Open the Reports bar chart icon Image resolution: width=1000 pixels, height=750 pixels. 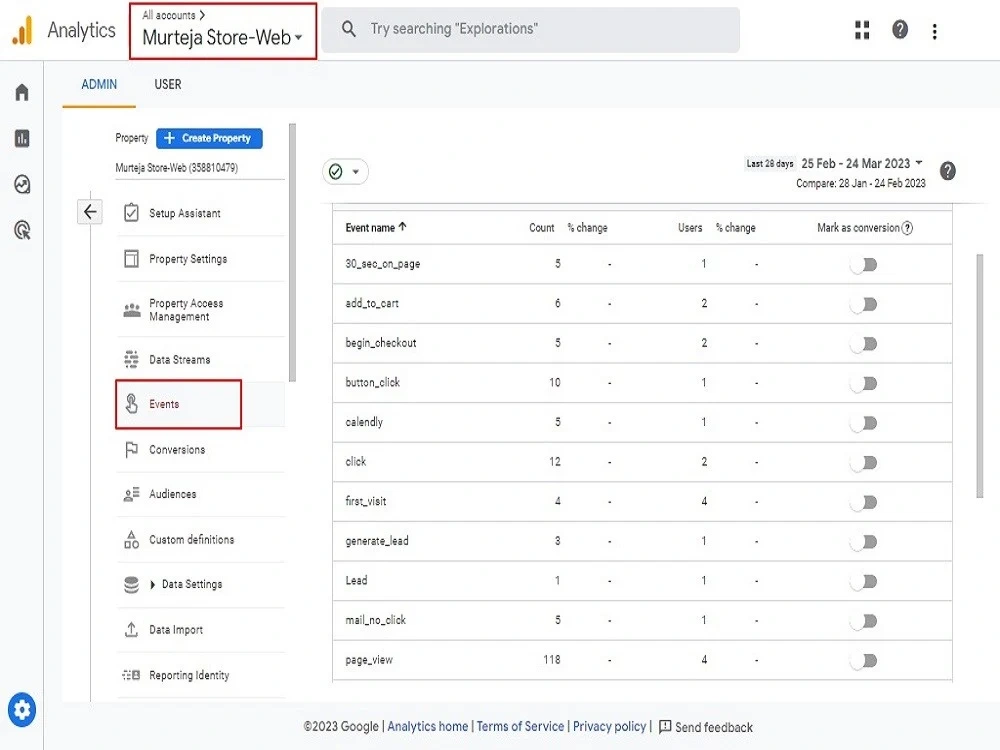tap(22, 138)
